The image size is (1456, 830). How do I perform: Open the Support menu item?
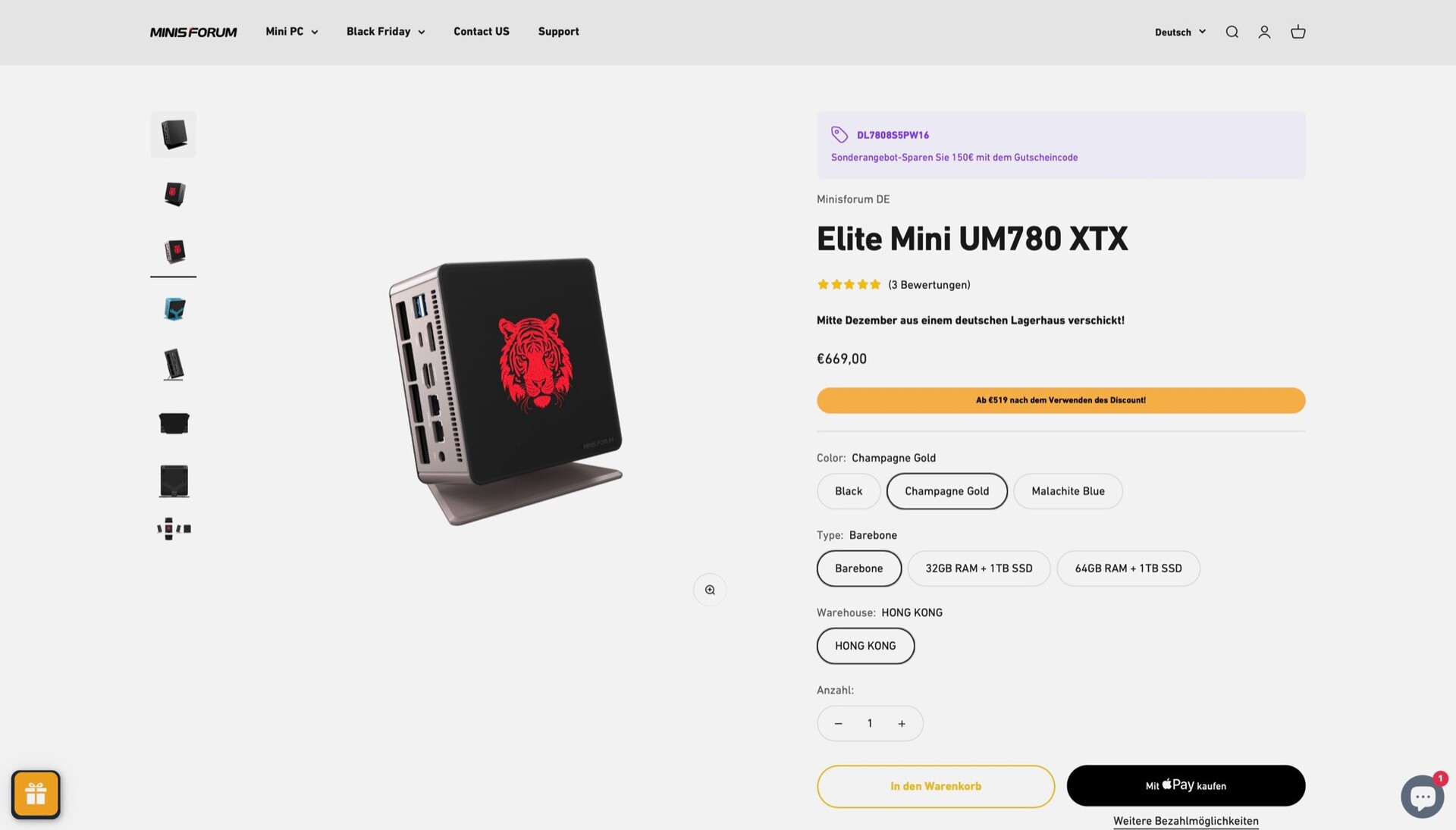pos(558,32)
